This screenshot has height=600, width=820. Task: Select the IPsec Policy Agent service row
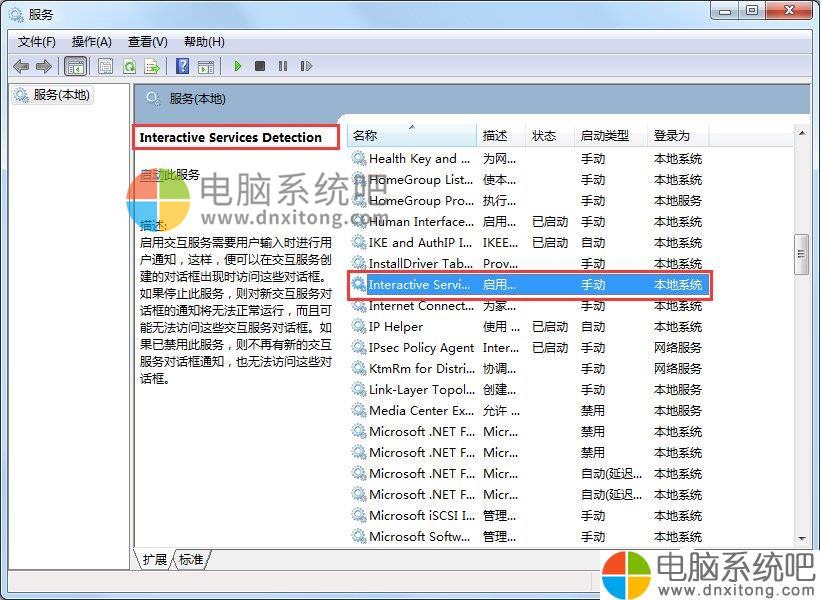(x=528, y=347)
